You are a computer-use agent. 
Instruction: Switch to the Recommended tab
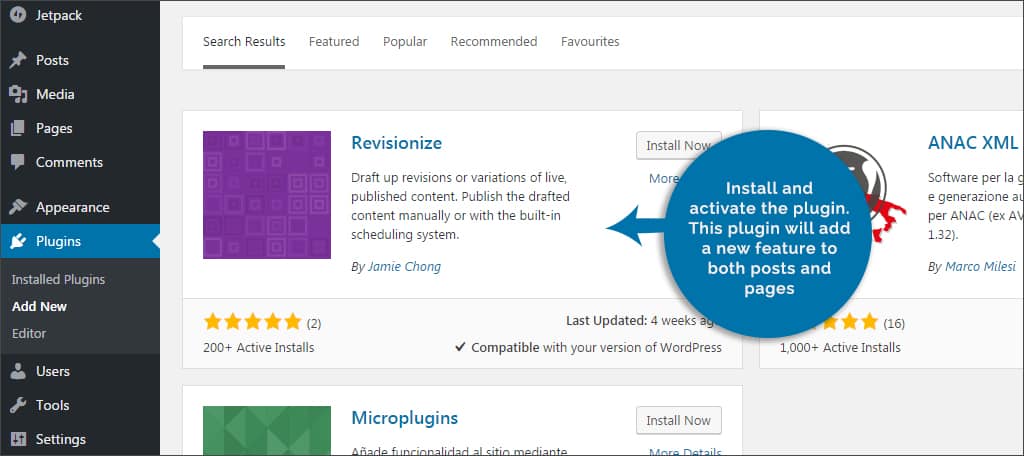pyautogui.click(x=494, y=42)
